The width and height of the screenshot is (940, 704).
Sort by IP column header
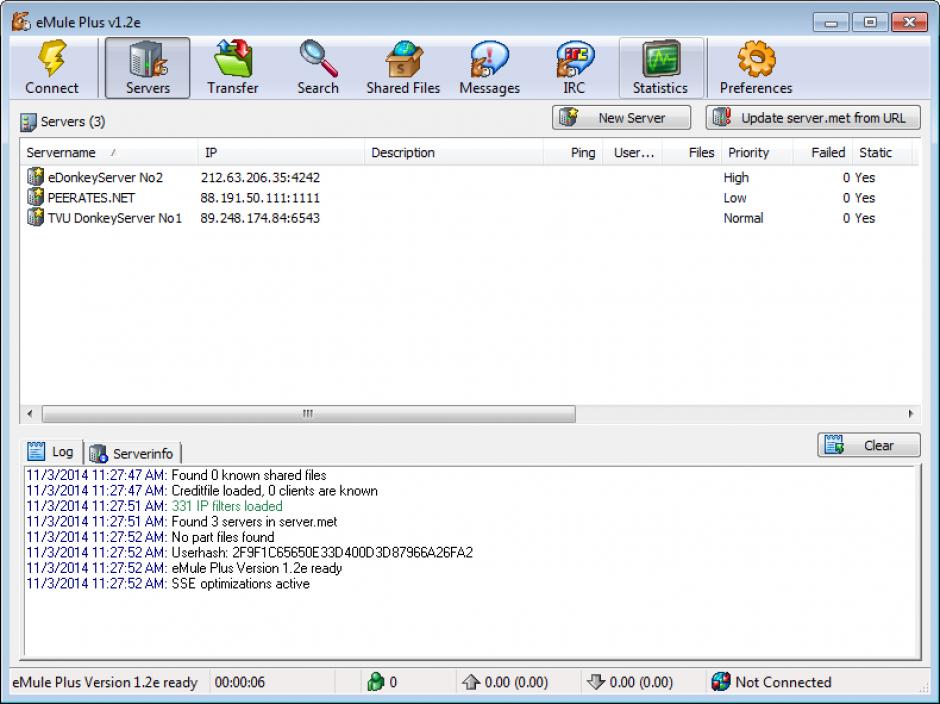pos(281,152)
